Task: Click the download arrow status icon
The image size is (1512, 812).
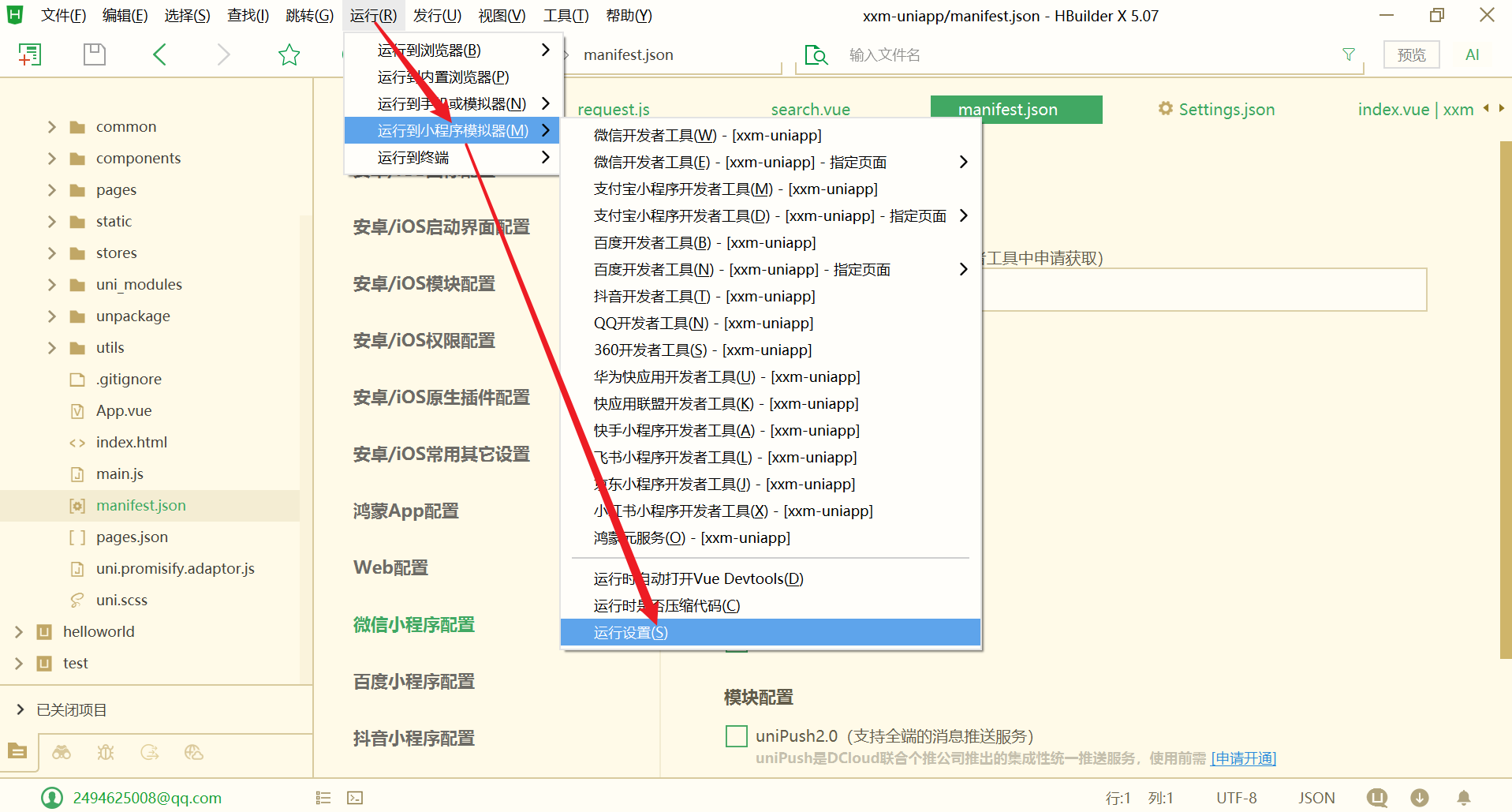Action: point(1420,798)
